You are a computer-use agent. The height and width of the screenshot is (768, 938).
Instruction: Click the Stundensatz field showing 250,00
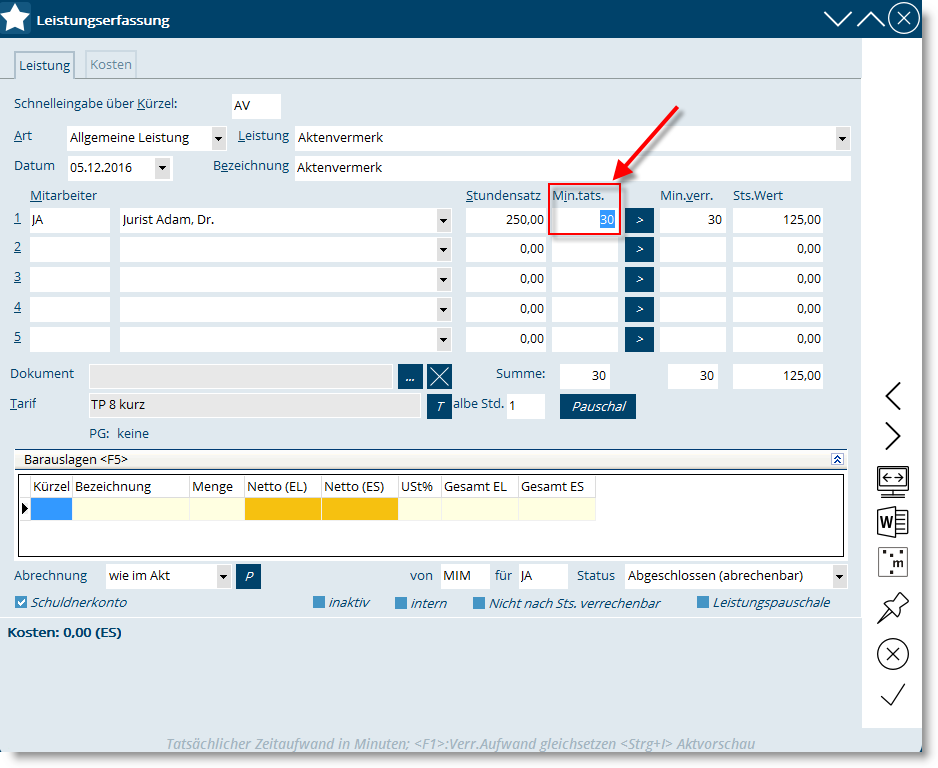click(x=506, y=220)
